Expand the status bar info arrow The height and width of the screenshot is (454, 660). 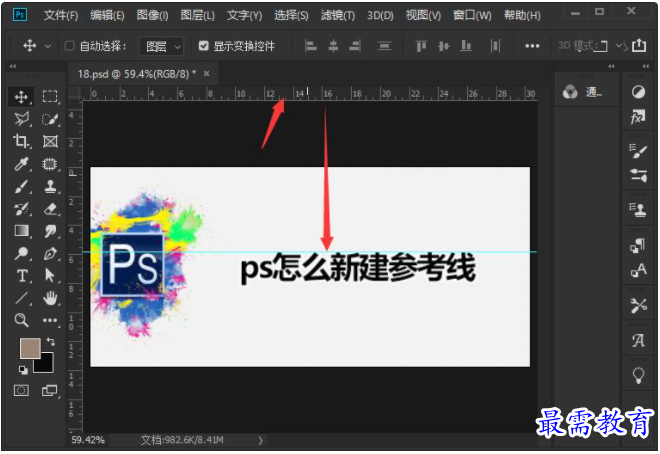(x=261, y=440)
